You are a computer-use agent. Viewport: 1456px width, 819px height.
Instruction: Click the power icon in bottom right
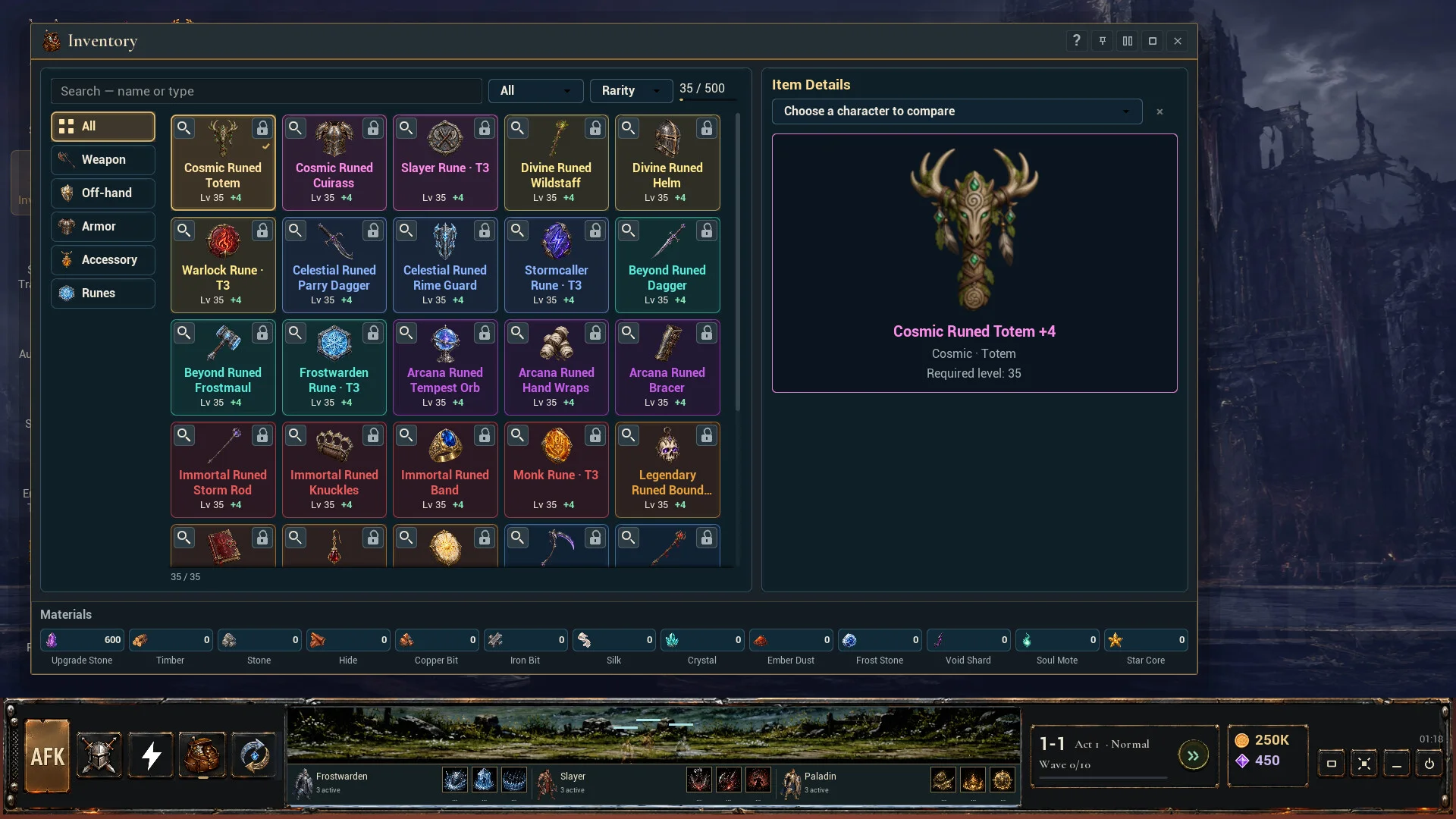(1429, 764)
